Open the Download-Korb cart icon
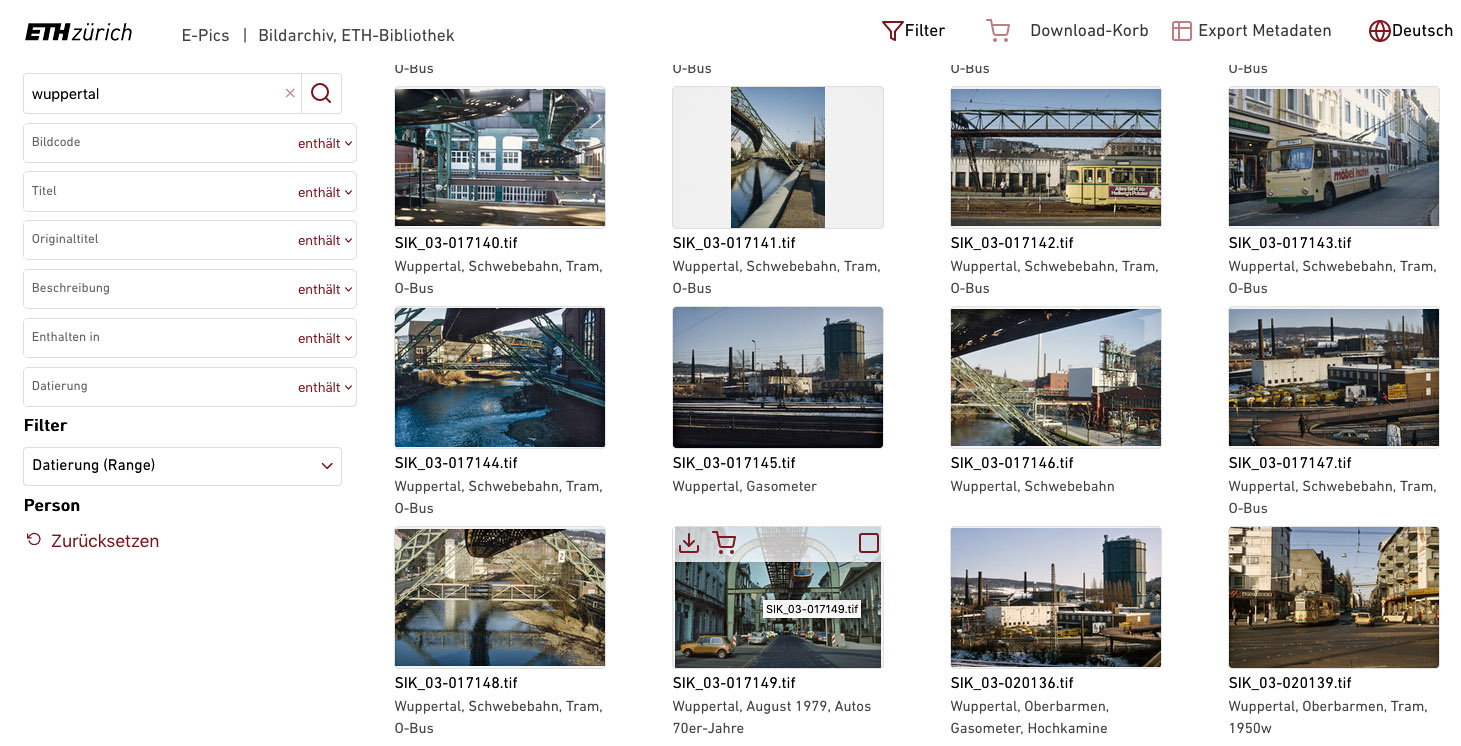Viewport: 1461px width, 746px height. pyautogui.click(x=997, y=31)
